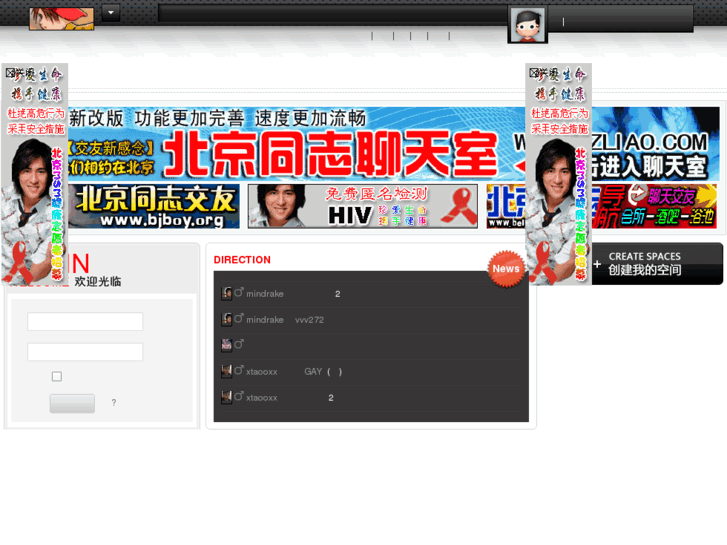The height and width of the screenshot is (545, 727).
Task: Open the 聊天交友 会所-酒吧-浴池 banner
Action: 654,206
